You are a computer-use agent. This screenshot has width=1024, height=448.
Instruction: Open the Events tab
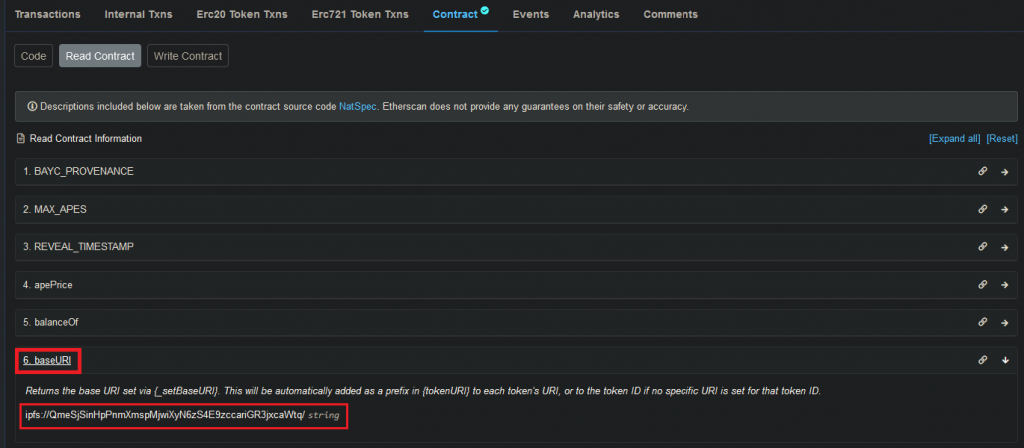[x=531, y=14]
